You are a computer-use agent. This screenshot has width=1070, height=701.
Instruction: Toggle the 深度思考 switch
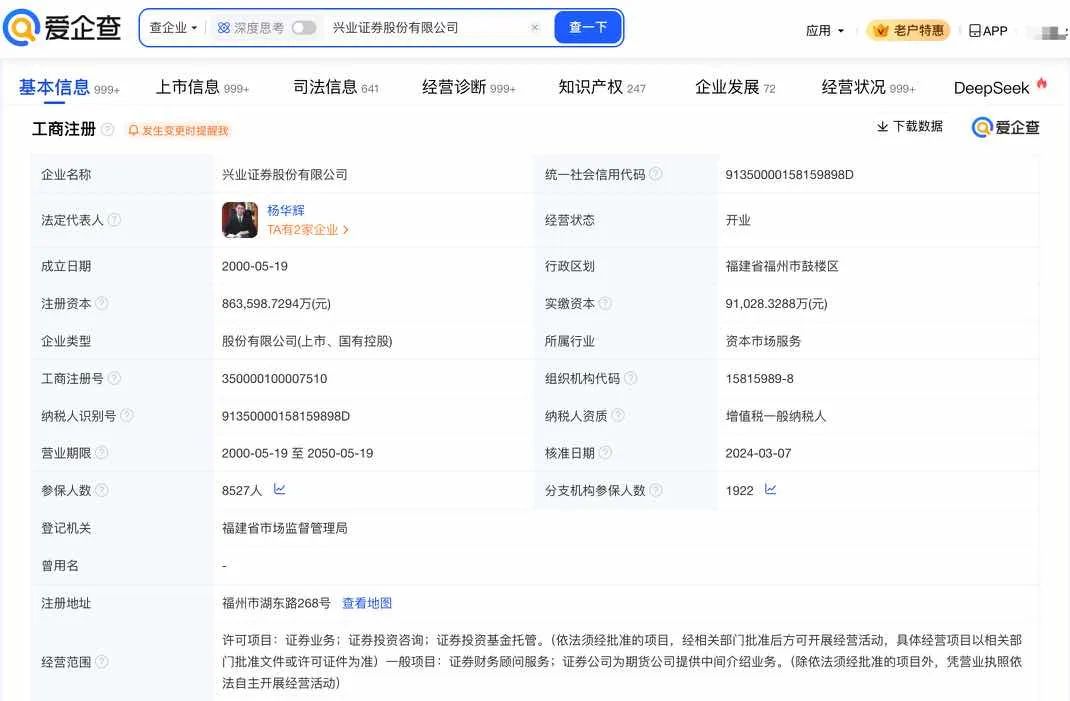[x=304, y=28]
